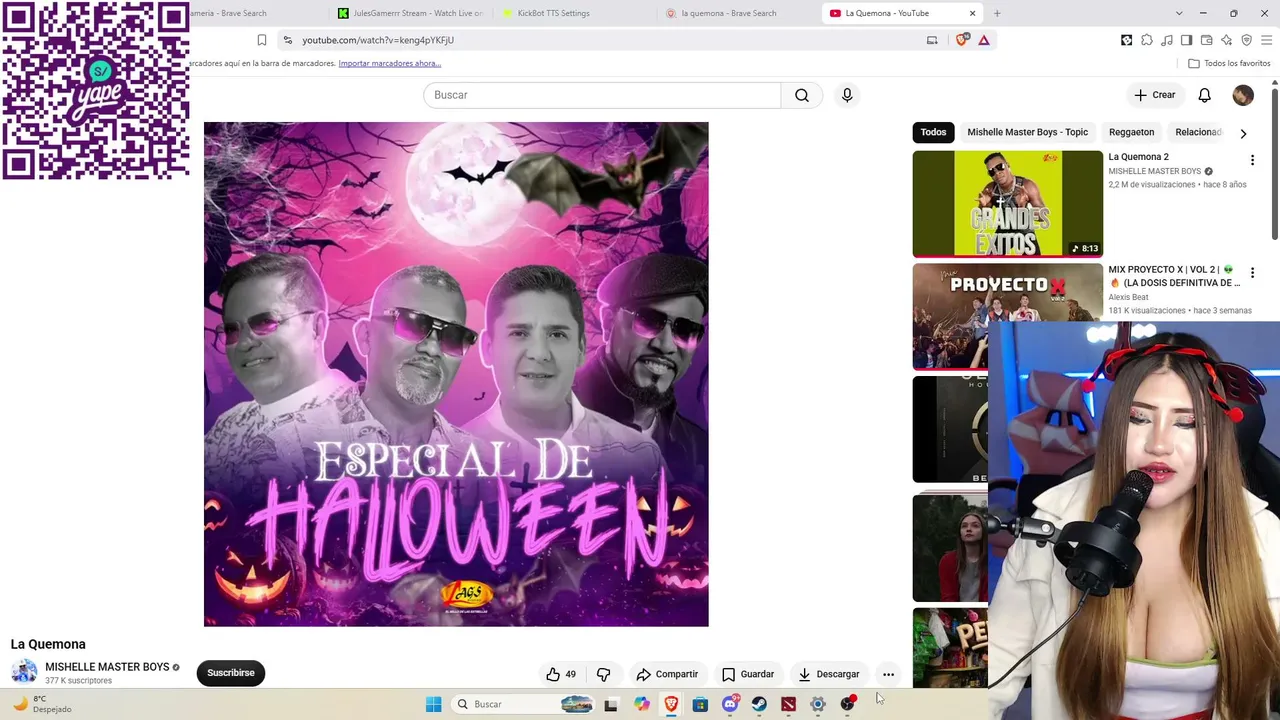Open Brave extensions puzzle icon
Screen dimensions: 1280x720
pos(1147,40)
